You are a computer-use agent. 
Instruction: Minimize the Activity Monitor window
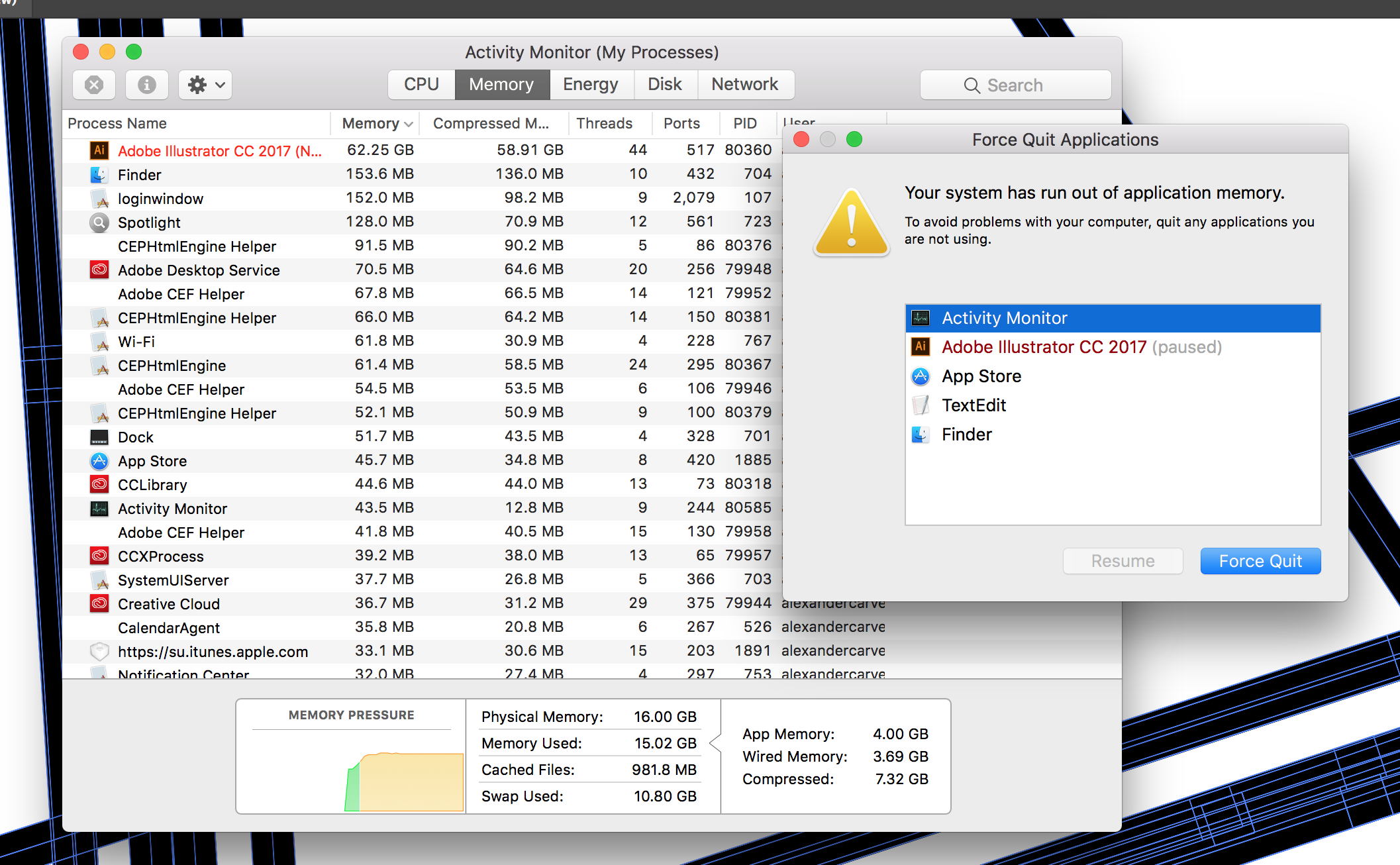107,52
